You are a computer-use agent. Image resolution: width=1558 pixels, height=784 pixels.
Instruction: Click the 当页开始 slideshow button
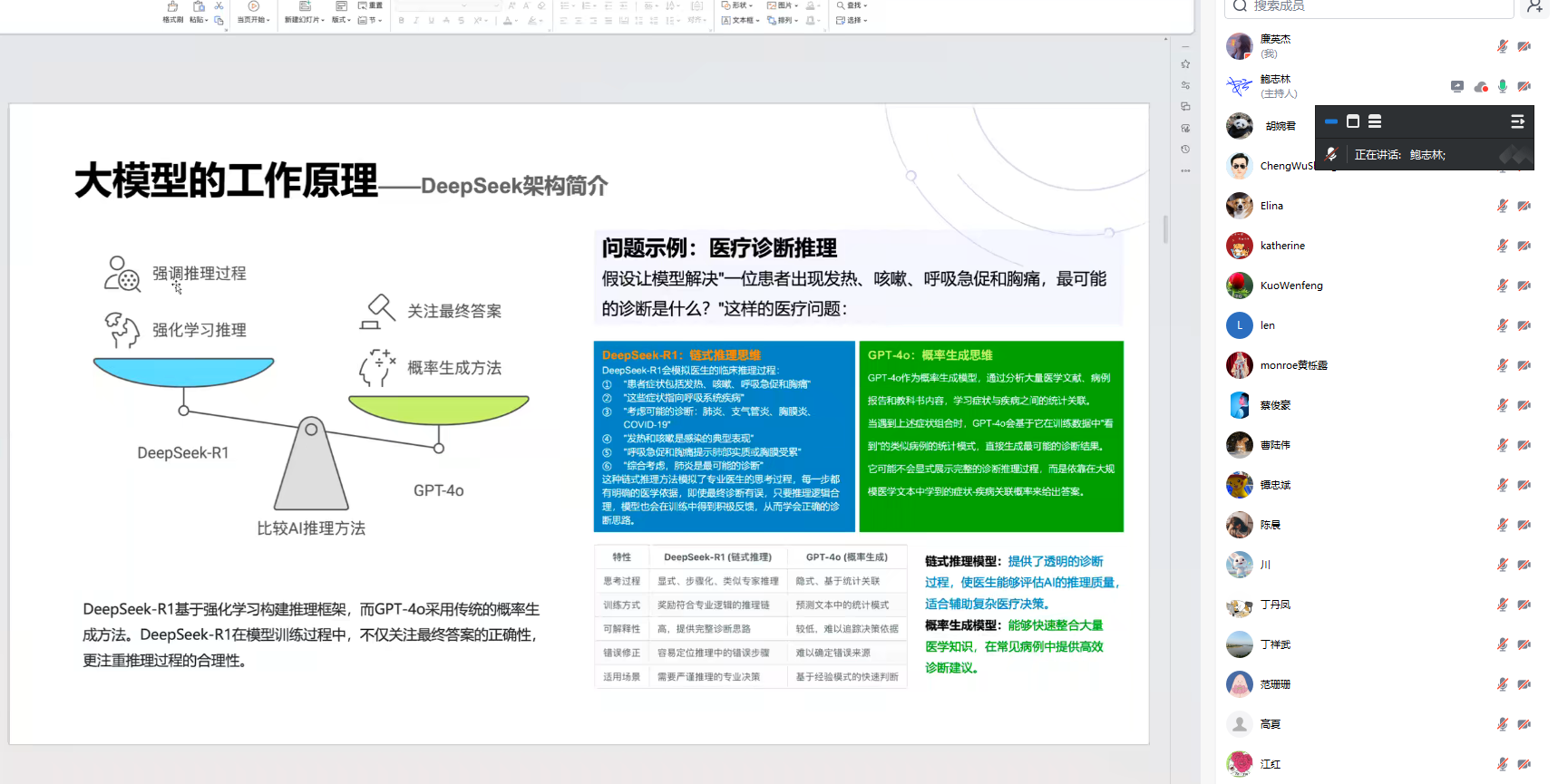pyautogui.click(x=253, y=11)
